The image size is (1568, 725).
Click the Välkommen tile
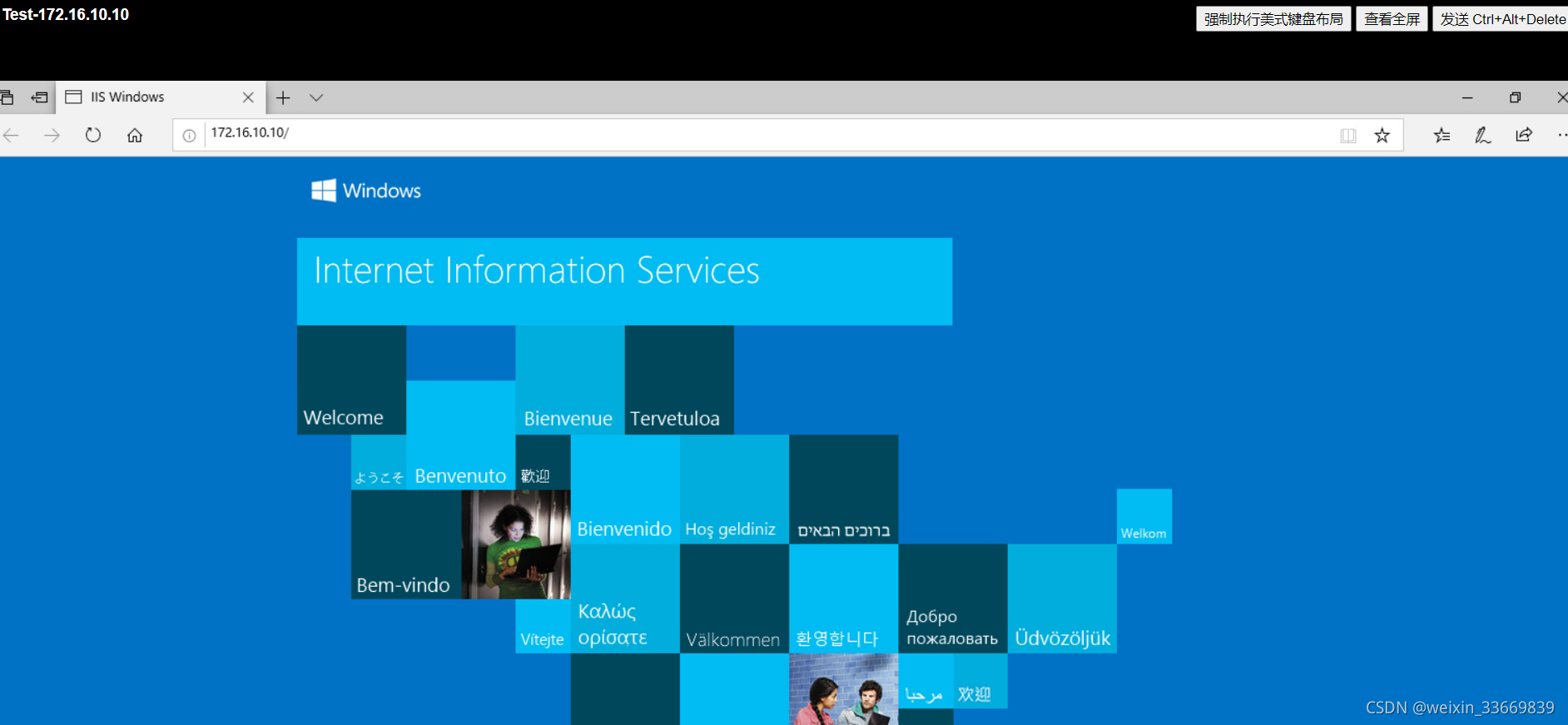coord(734,598)
